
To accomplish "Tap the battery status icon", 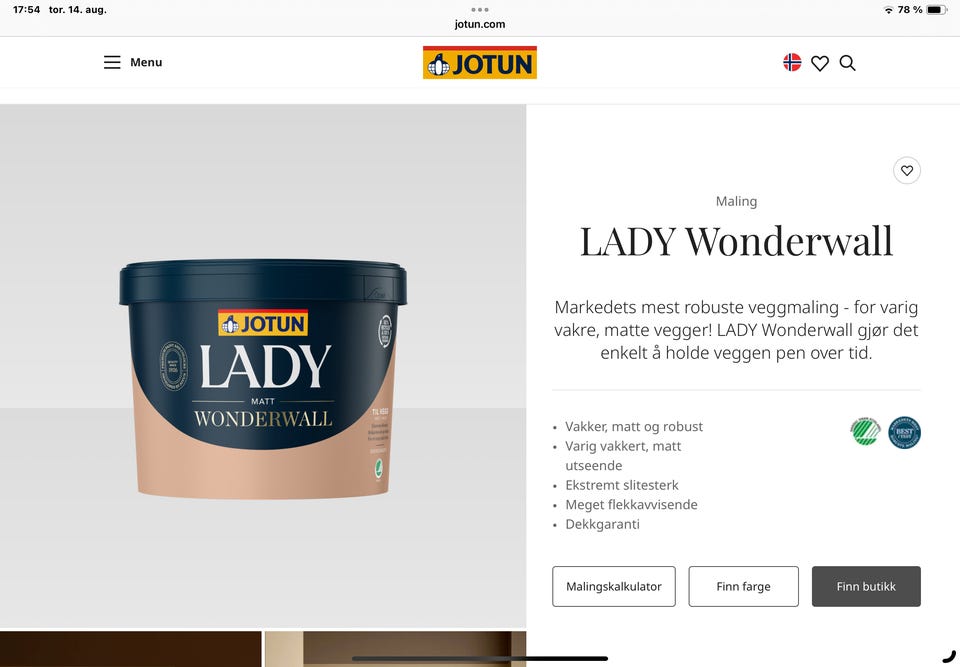I will [x=936, y=10].
